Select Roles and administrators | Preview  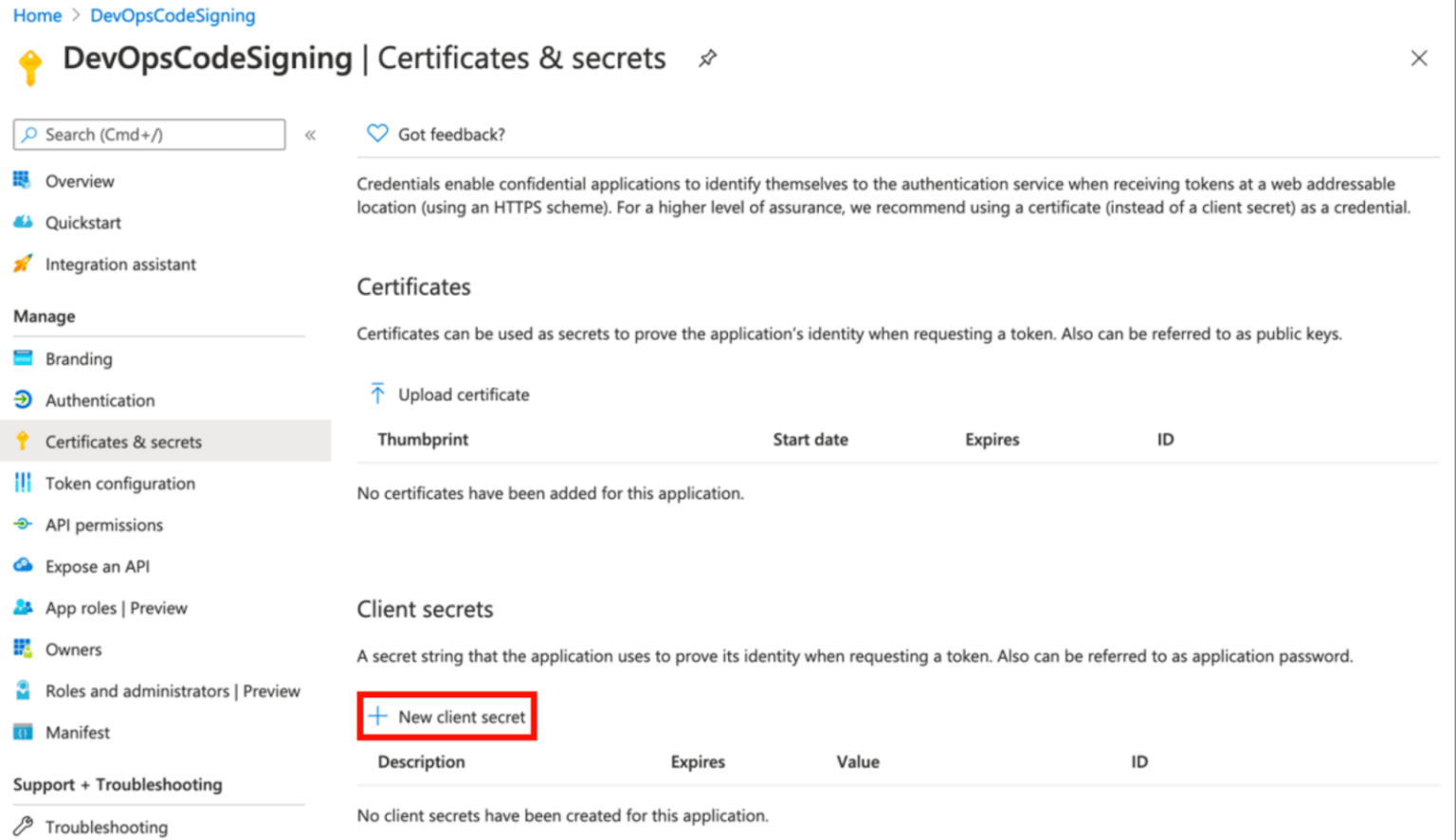(173, 690)
